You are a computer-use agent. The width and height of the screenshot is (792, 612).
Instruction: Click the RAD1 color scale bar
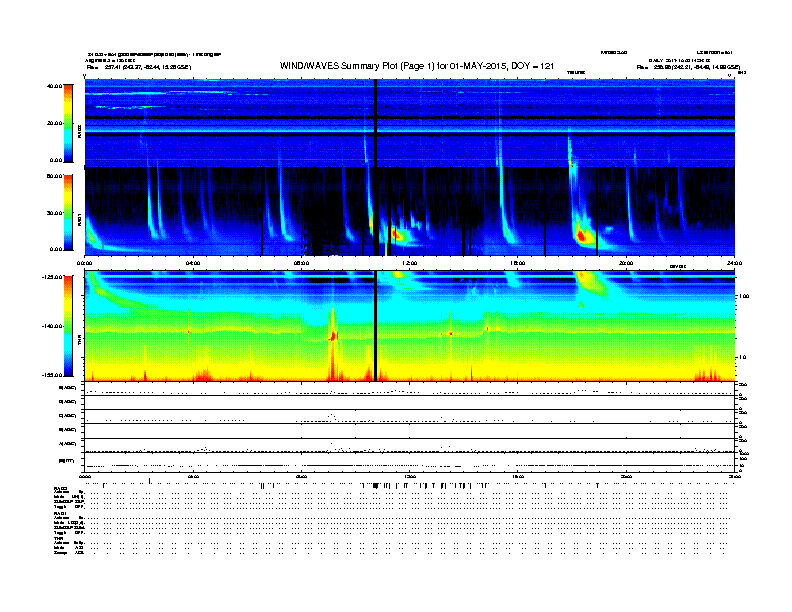[66, 211]
